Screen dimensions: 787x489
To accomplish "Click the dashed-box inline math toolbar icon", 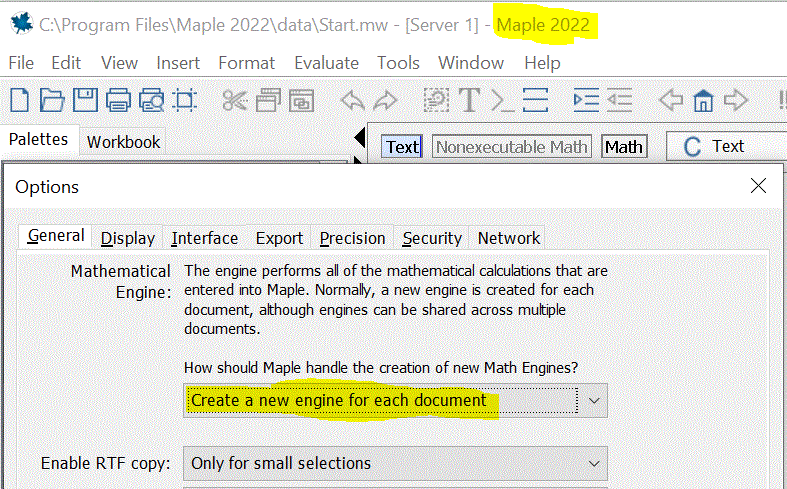I will pyautogui.click(x=436, y=100).
